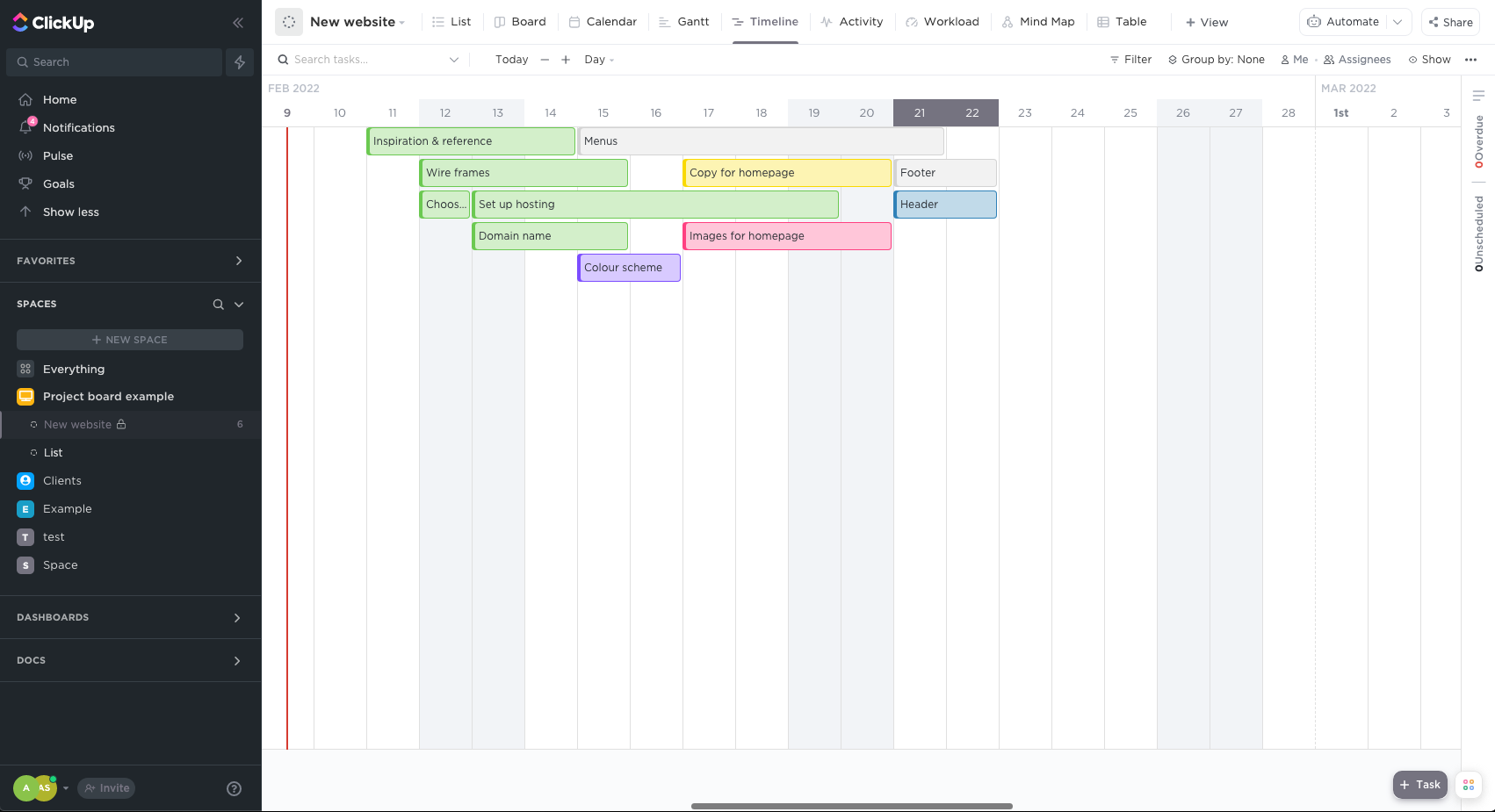Click the lightning bolt quick action icon

click(240, 62)
